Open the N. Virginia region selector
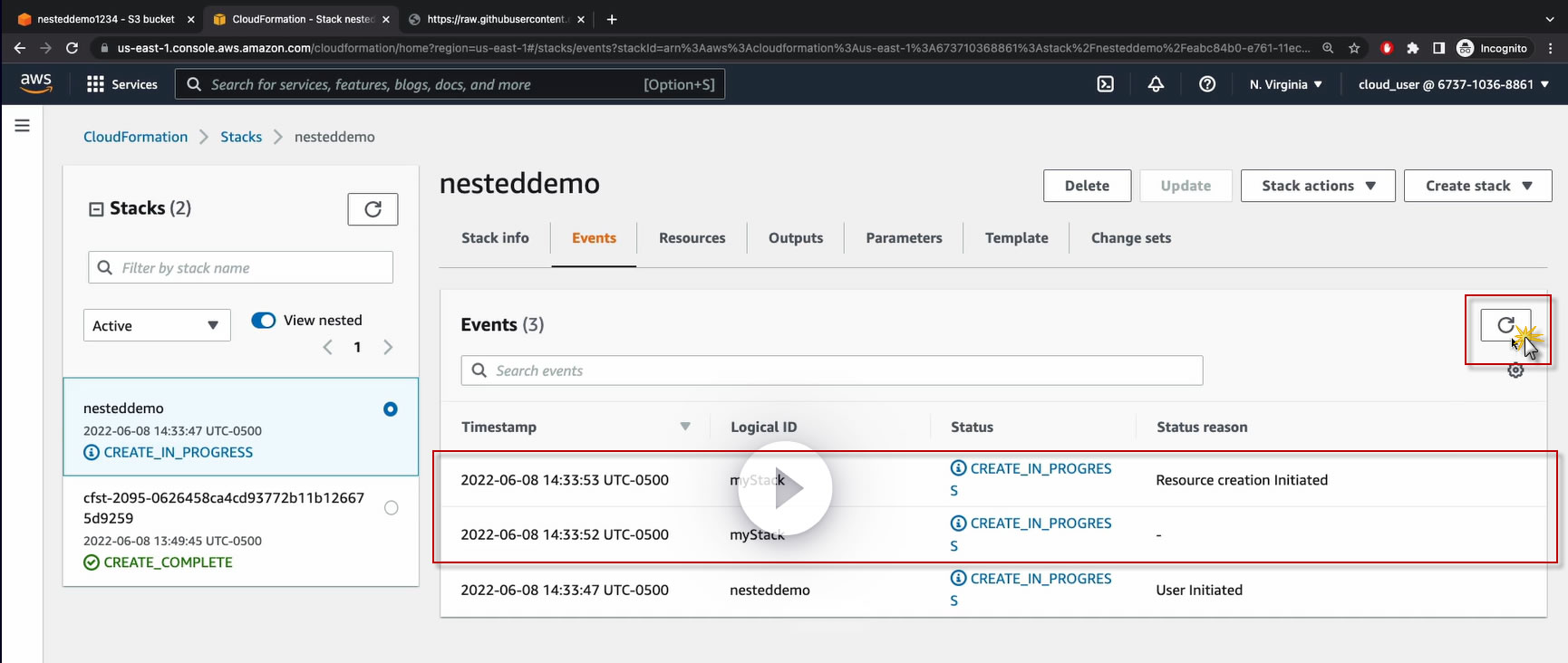Viewport: 1568px width, 663px height. (1285, 84)
